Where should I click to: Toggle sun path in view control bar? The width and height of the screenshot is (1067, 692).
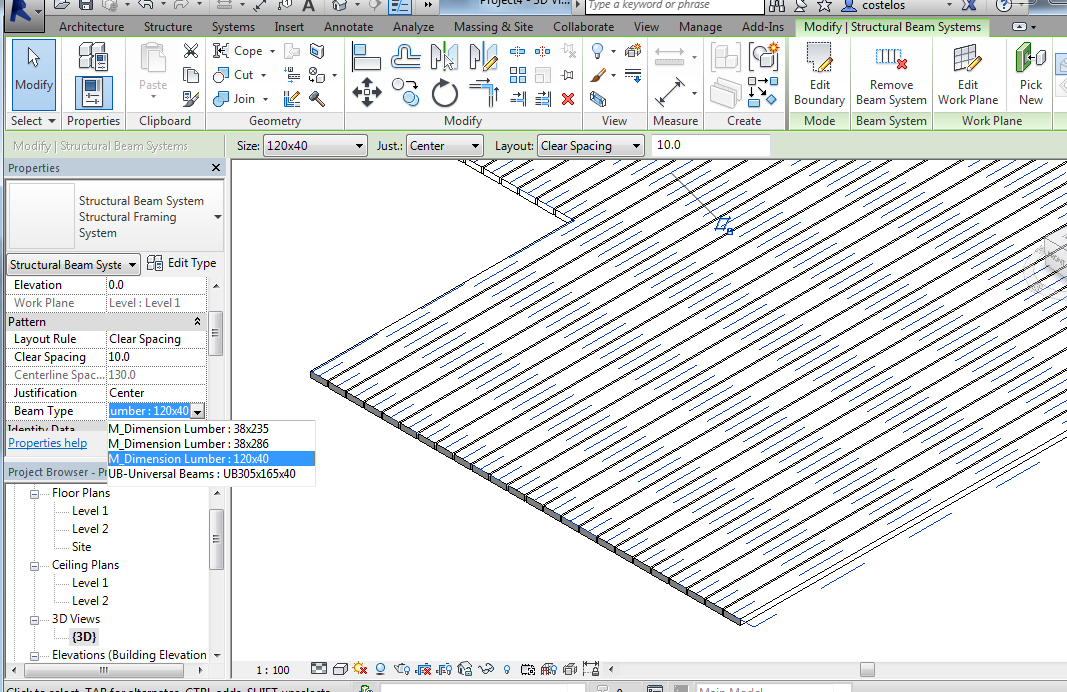[360, 669]
